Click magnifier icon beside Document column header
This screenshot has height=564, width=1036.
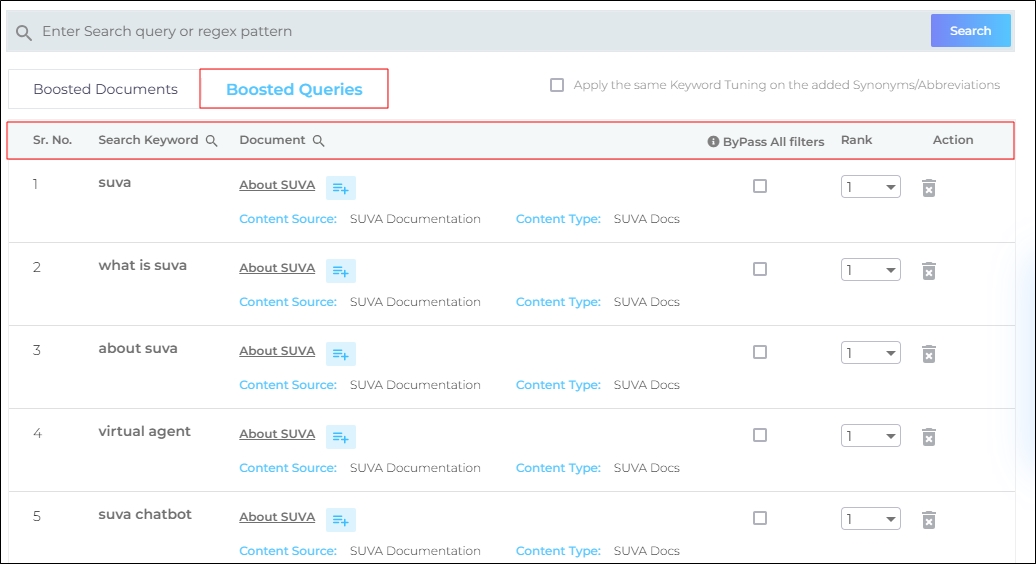pos(319,141)
